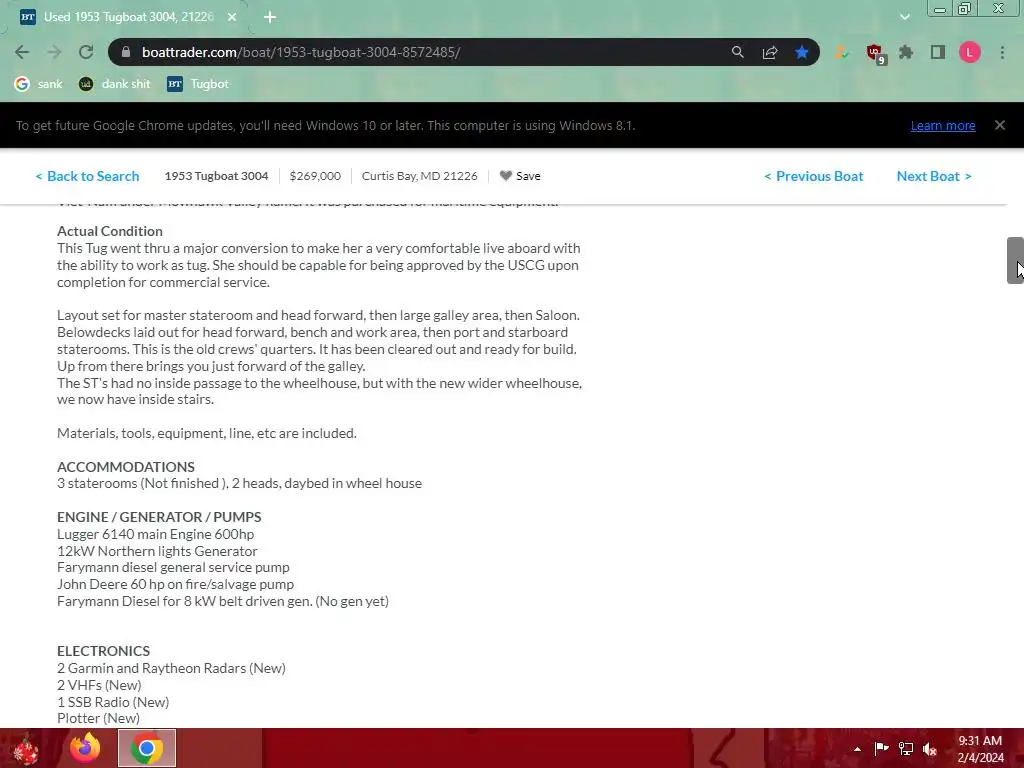The height and width of the screenshot is (768, 1024).
Task: Open the dank shit bookmark
Action: coord(114,84)
